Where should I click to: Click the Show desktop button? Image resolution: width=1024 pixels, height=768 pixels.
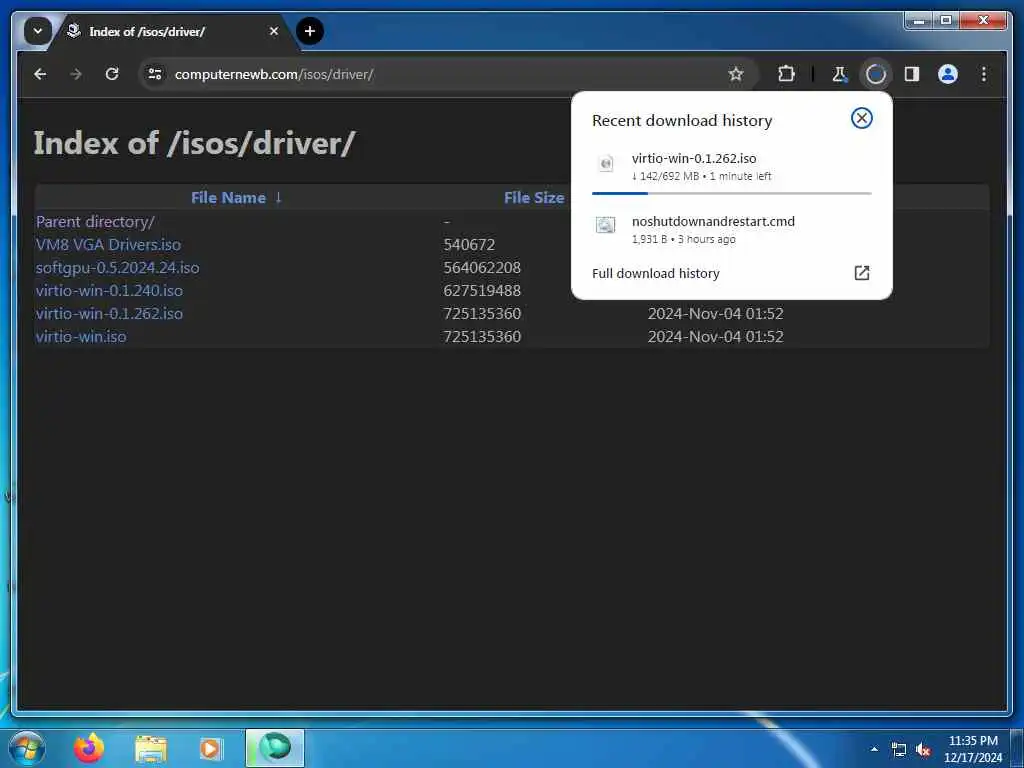pos(1017,748)
